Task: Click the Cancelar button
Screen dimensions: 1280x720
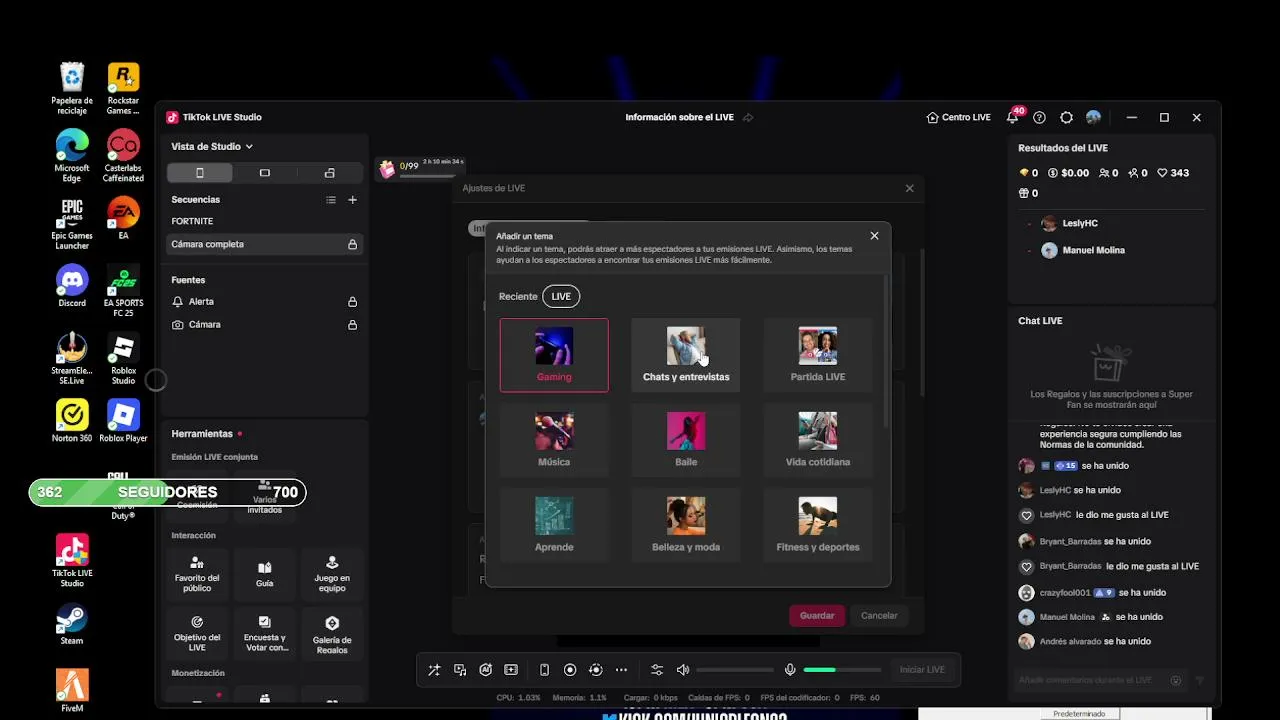Action: (x=880, y=616)
